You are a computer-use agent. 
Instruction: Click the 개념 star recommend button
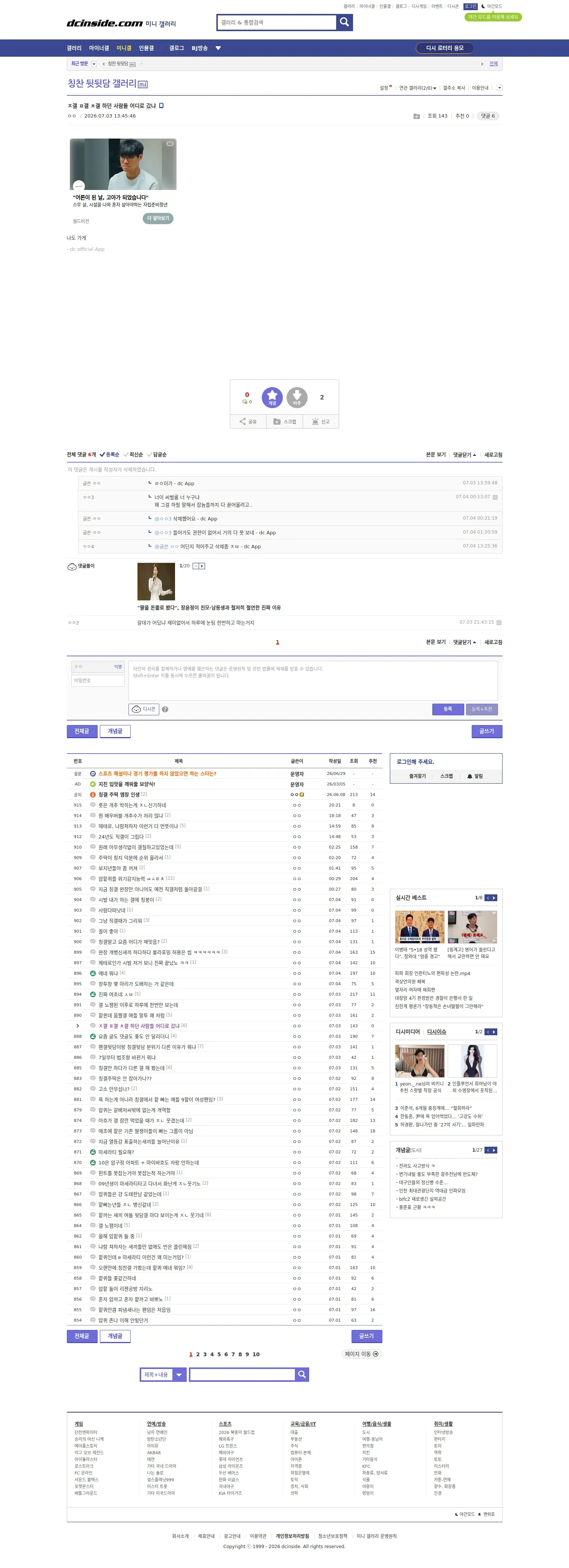tap(272, 398)
